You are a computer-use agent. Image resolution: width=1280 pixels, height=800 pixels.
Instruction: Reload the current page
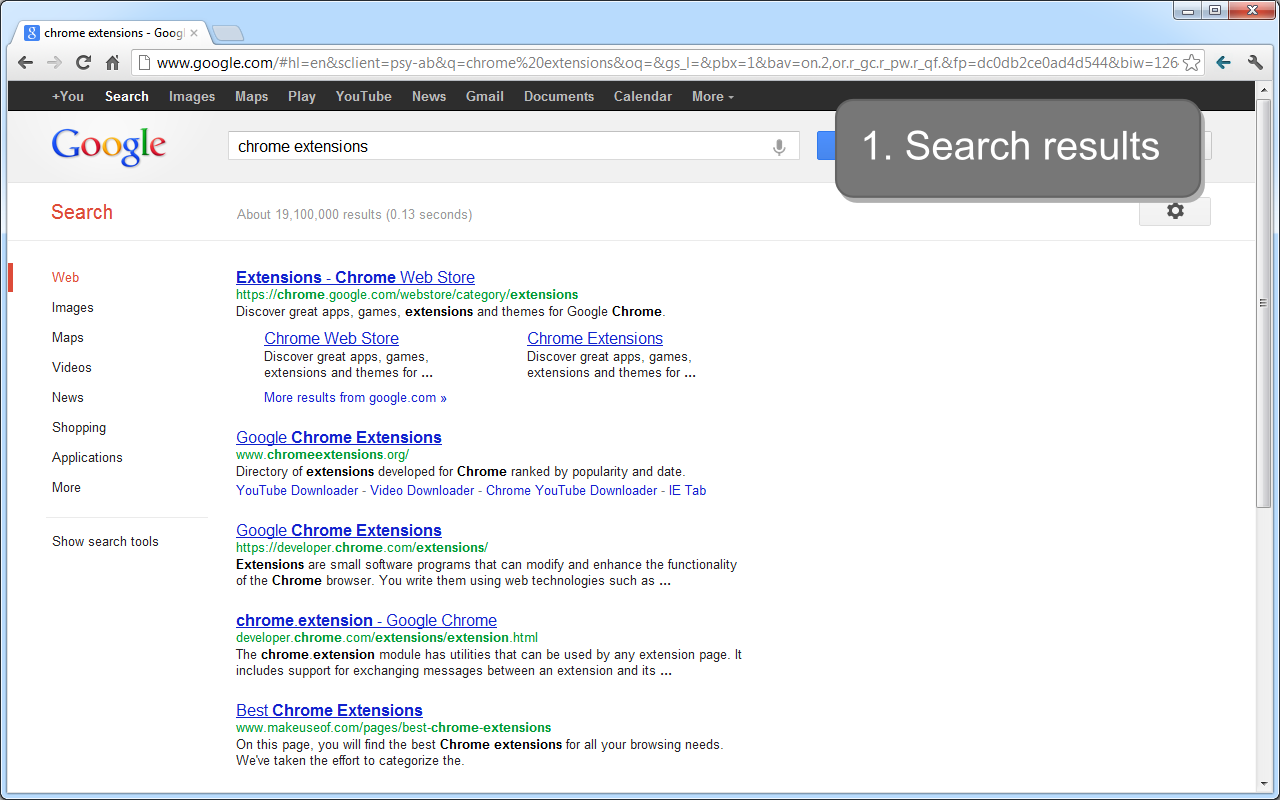tap(84, 62)
